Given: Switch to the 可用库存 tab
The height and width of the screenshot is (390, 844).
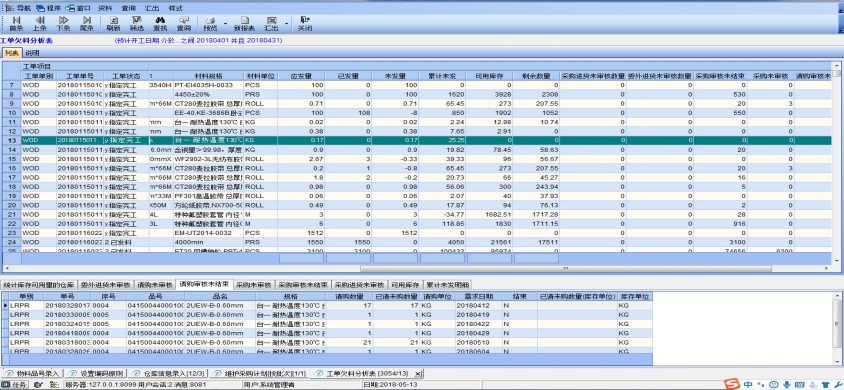Looking at the screenshot, I should [x=405, y=285].
